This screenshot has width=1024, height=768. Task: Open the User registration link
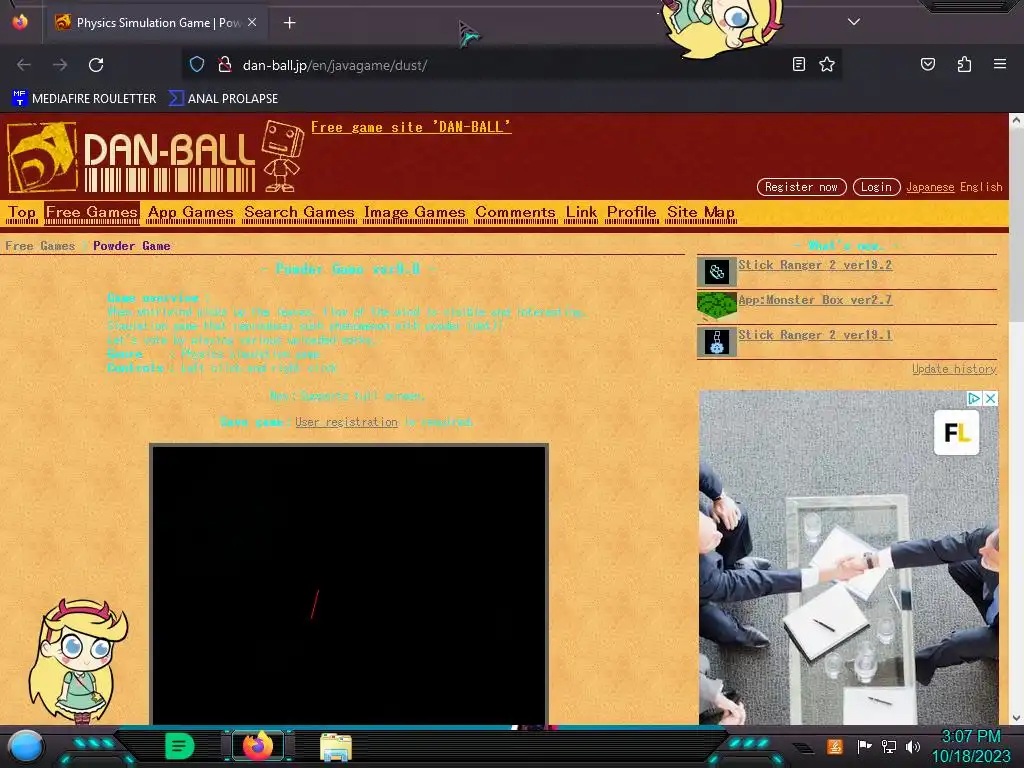coord(346,422)
